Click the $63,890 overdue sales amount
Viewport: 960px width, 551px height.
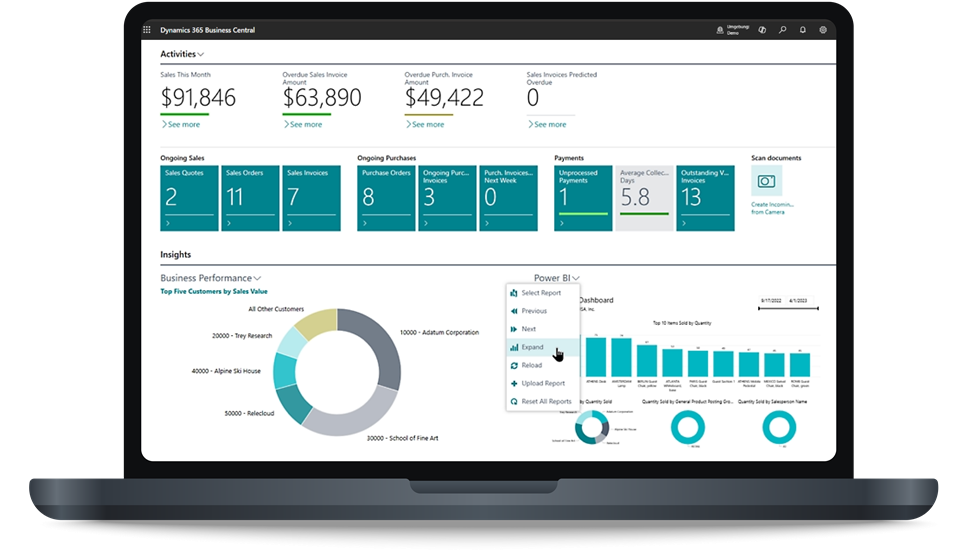click(x=322, y=98)
